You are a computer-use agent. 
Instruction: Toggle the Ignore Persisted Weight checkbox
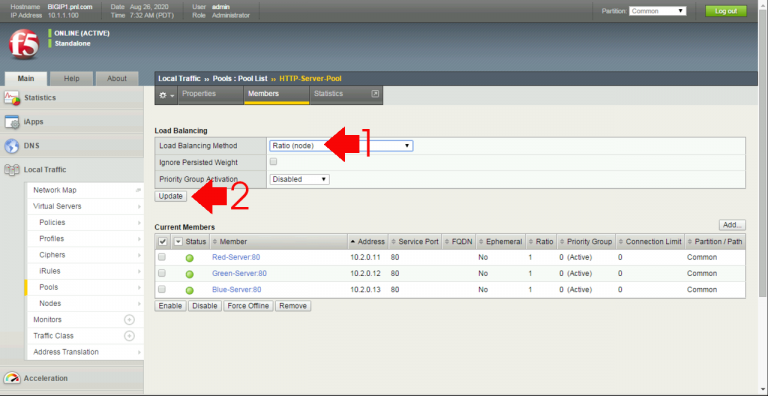tap(273, 162)
